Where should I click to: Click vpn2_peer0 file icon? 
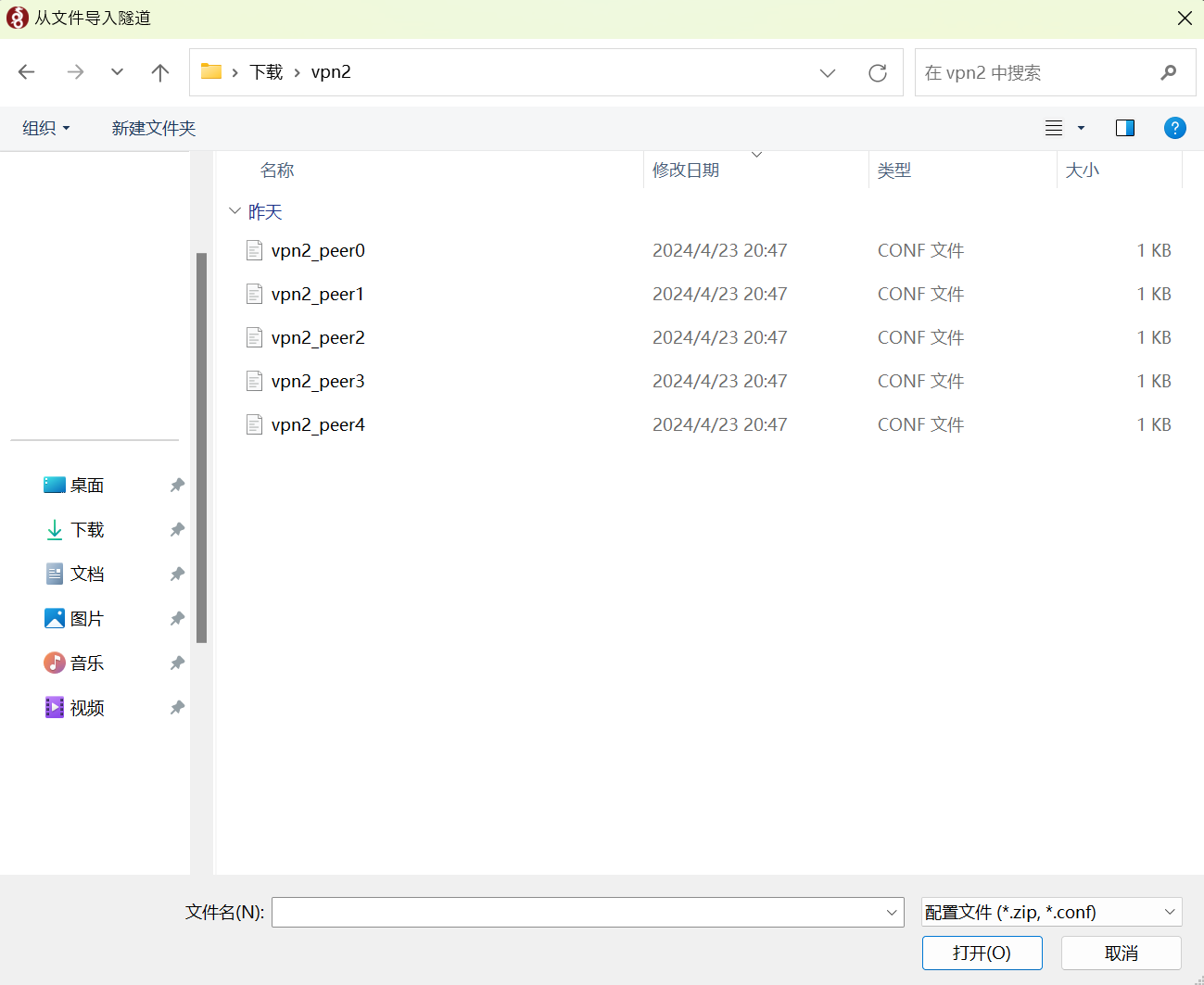[254, 250]
